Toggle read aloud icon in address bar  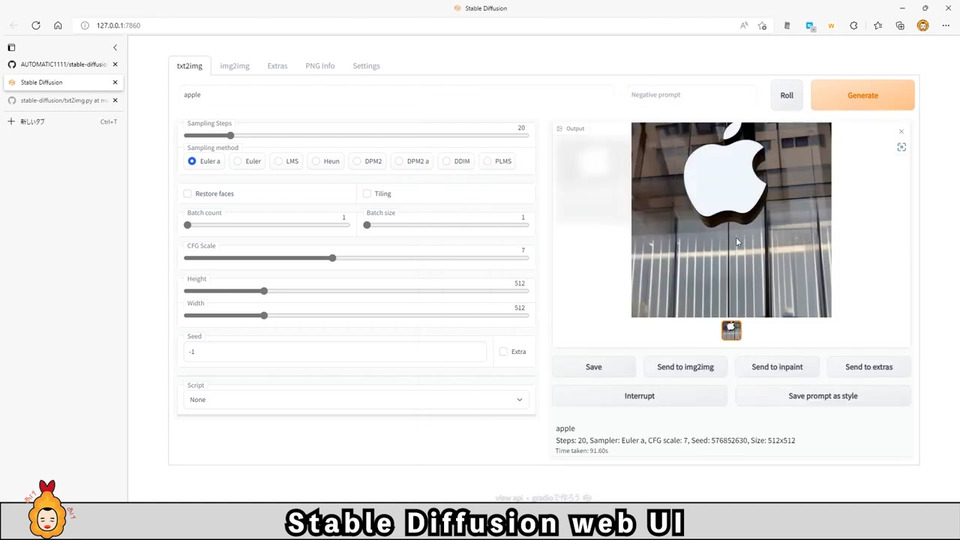(743, 25)
